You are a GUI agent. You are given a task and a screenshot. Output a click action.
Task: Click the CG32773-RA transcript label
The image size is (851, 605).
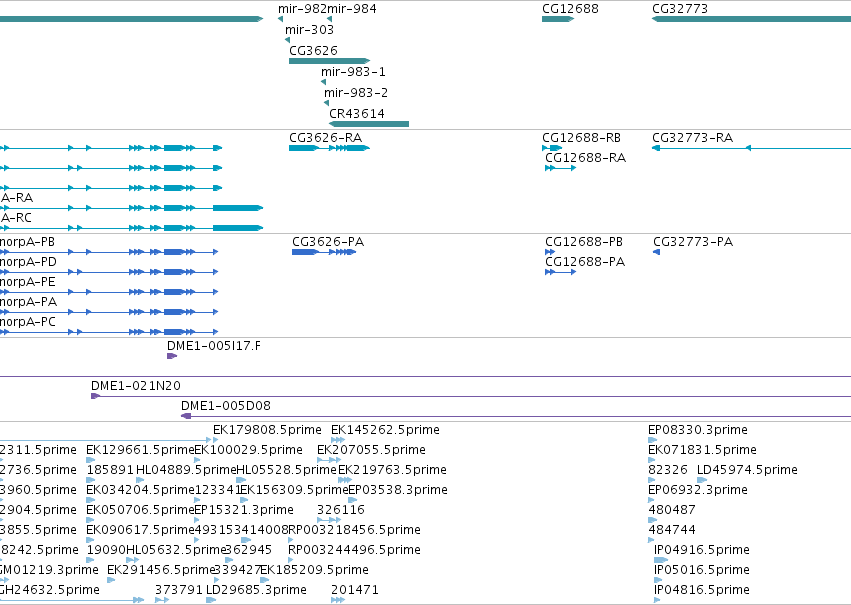(x=693, y=138)
